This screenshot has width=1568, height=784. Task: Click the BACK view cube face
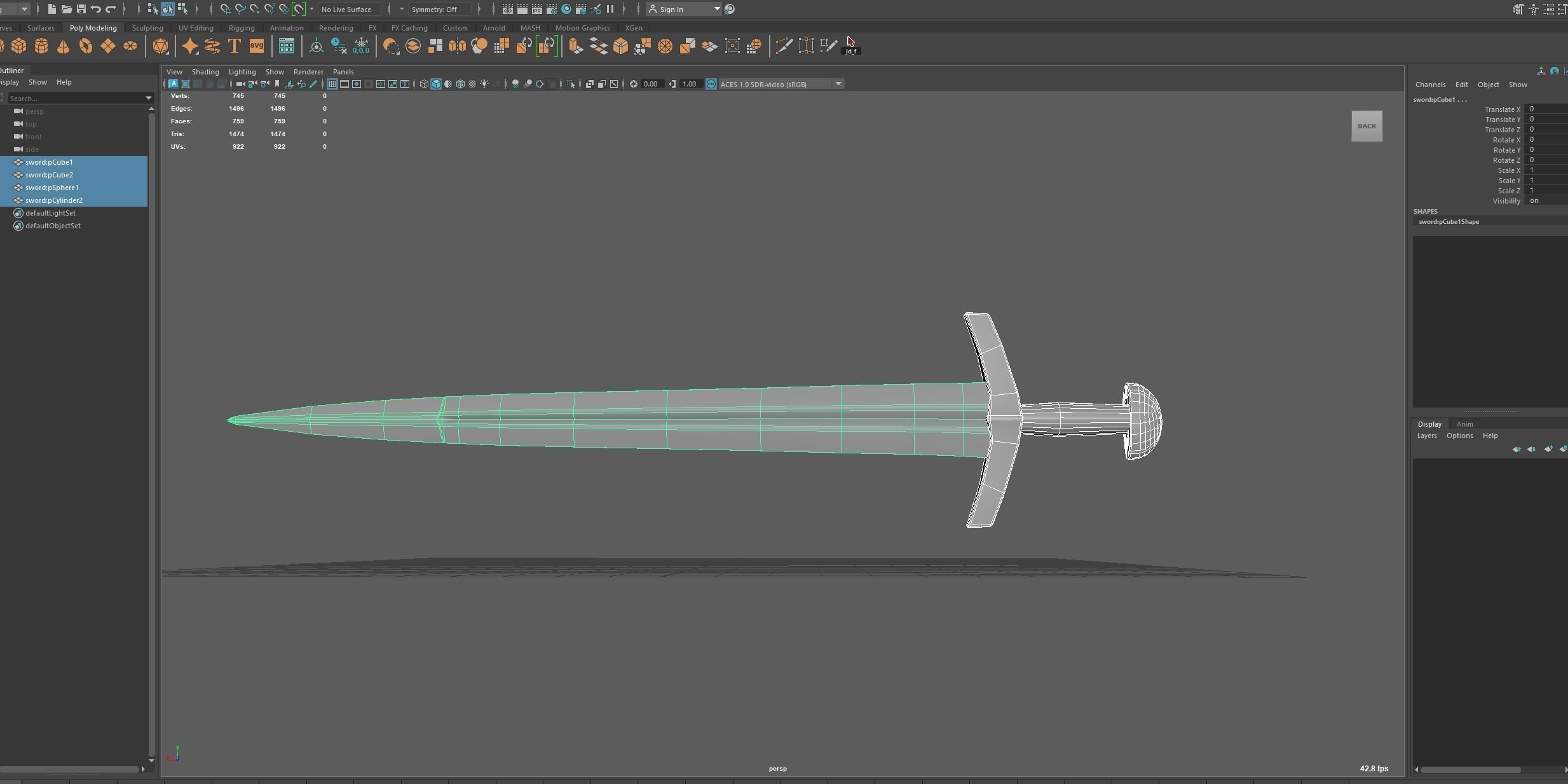(1367, 126)
